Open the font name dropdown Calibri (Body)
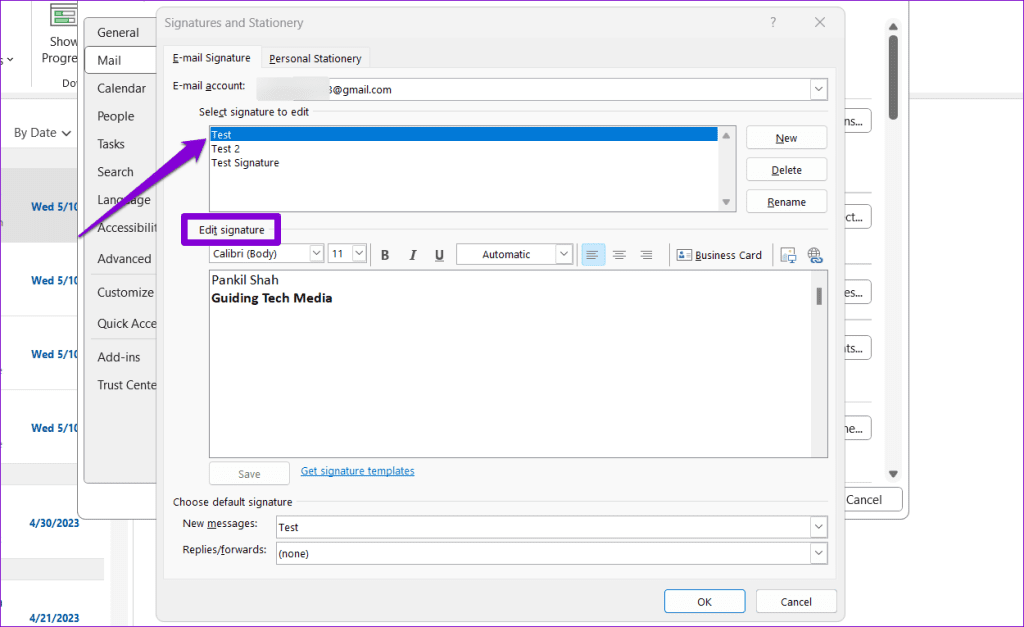 (316, 253)
